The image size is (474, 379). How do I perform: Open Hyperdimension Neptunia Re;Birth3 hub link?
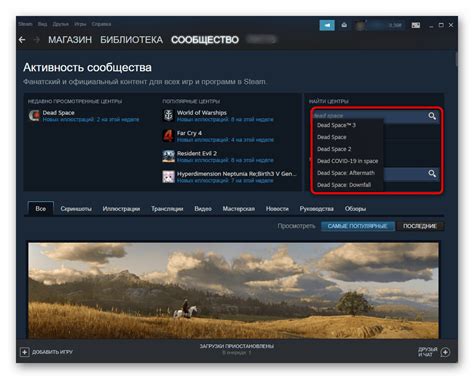(236, 174)
